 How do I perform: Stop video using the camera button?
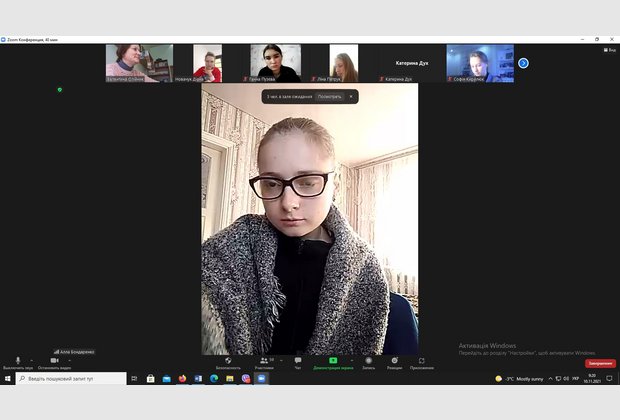pos(55,363)
